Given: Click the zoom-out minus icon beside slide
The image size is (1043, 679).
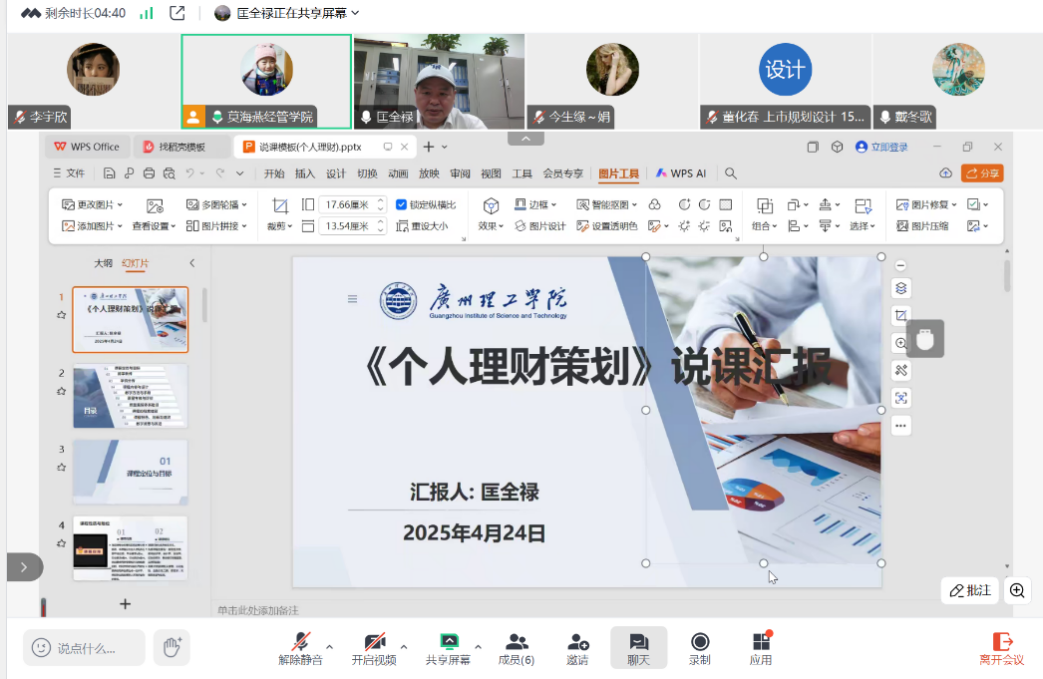Looking at the screenshot, I should coord(900,266).
